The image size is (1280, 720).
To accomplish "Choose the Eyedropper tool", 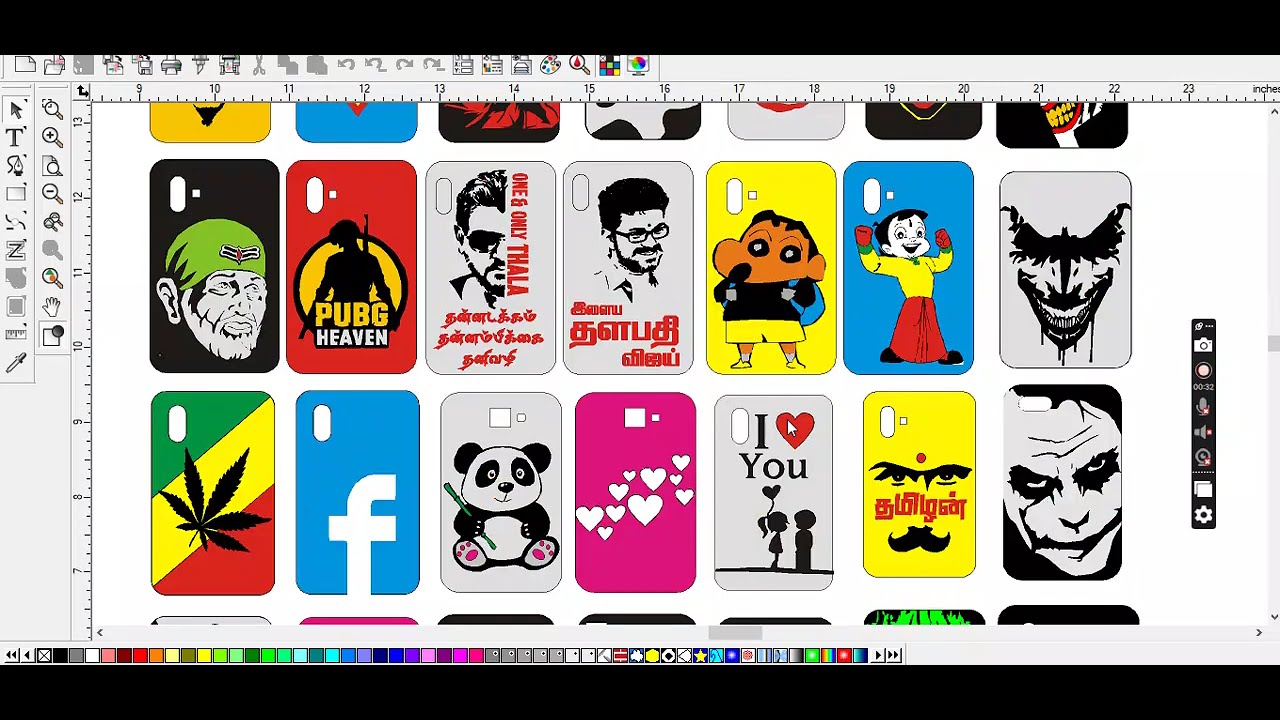I will (x=16, y=361).
